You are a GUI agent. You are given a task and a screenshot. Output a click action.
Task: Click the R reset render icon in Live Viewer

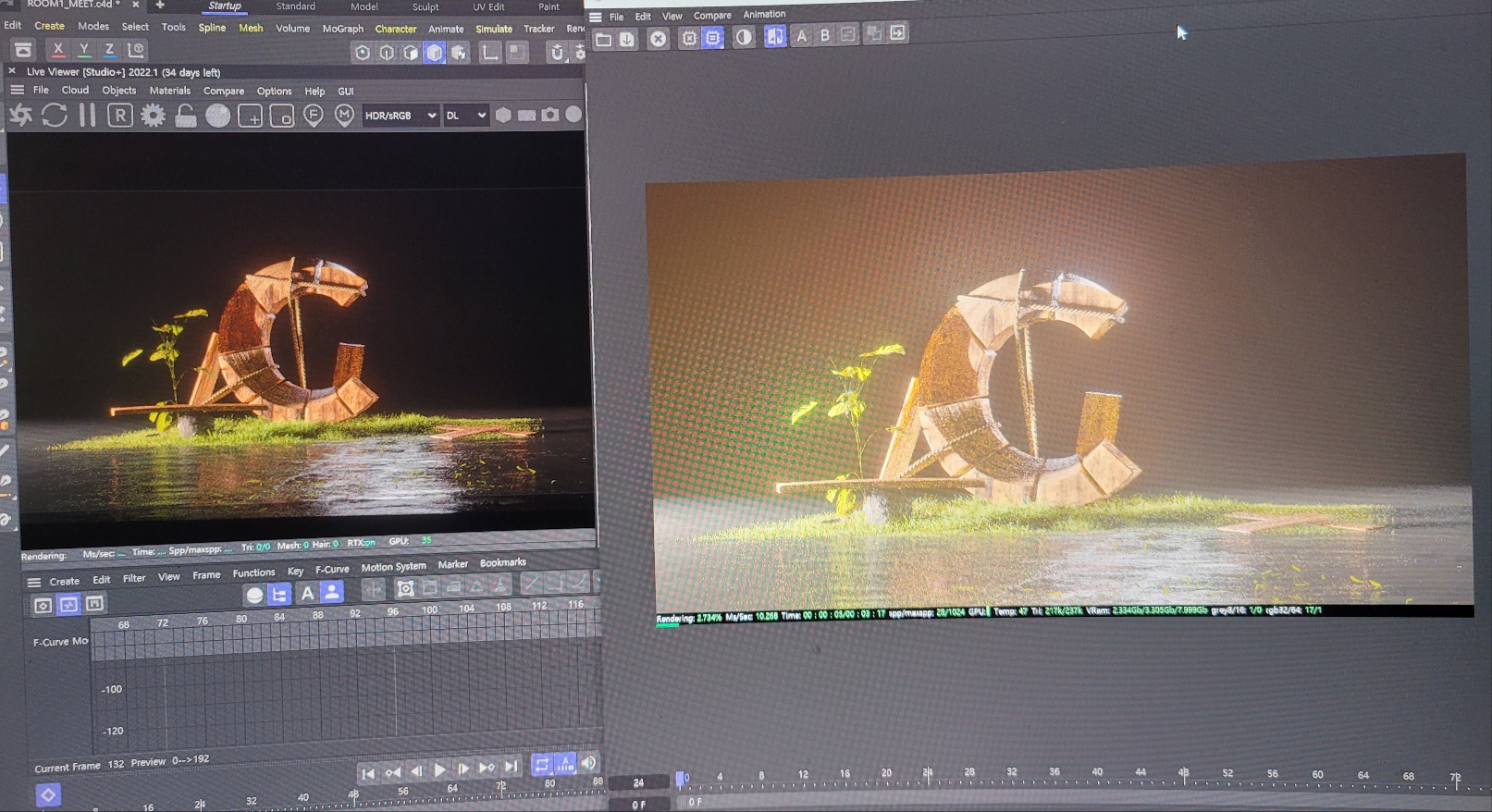point(120,115)
